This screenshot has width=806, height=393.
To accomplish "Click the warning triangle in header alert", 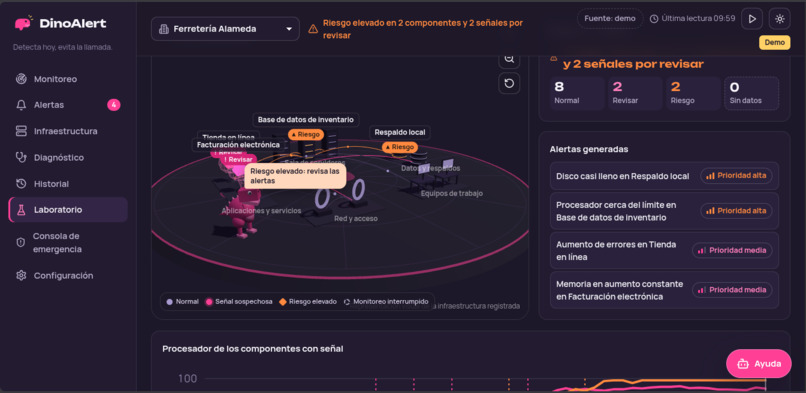I will pos(313,29).
